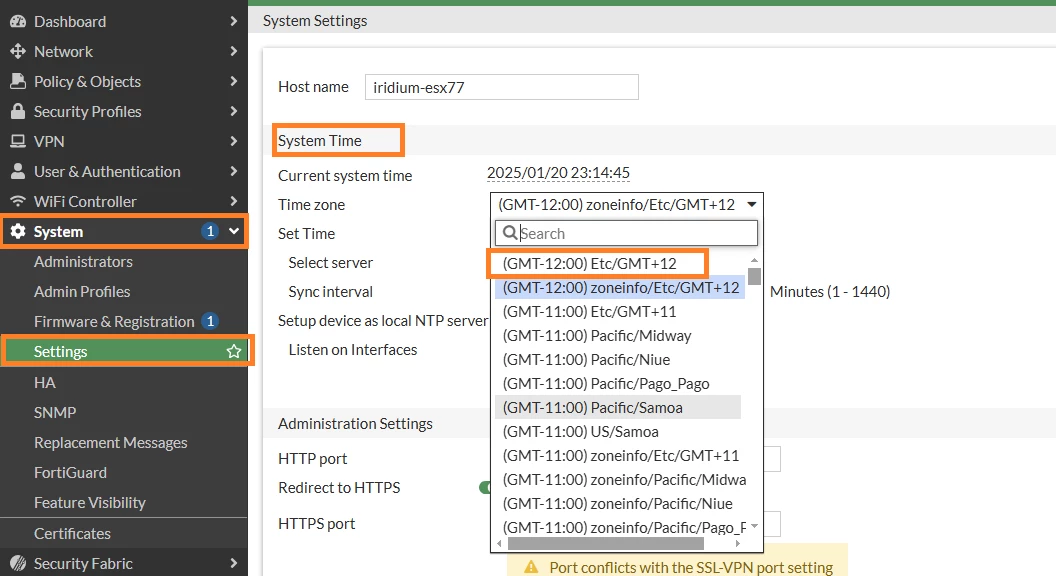Expand the WiFi Controller chevron
This screenshot has width=1056, height=576.
[233, 201]
